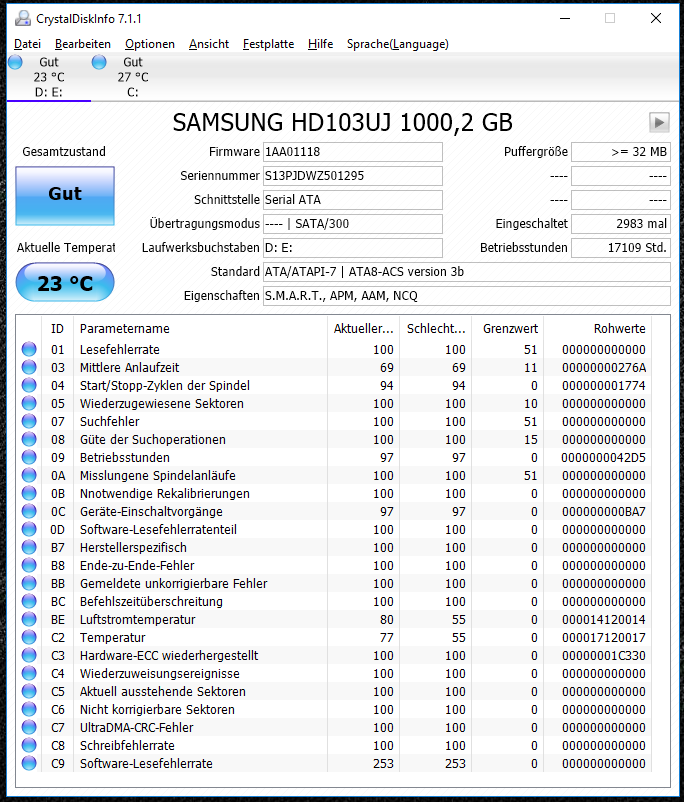Click status icon of Befehlszeitüberschreitung row
The image size is (687, 802).
tap(29, 601)
